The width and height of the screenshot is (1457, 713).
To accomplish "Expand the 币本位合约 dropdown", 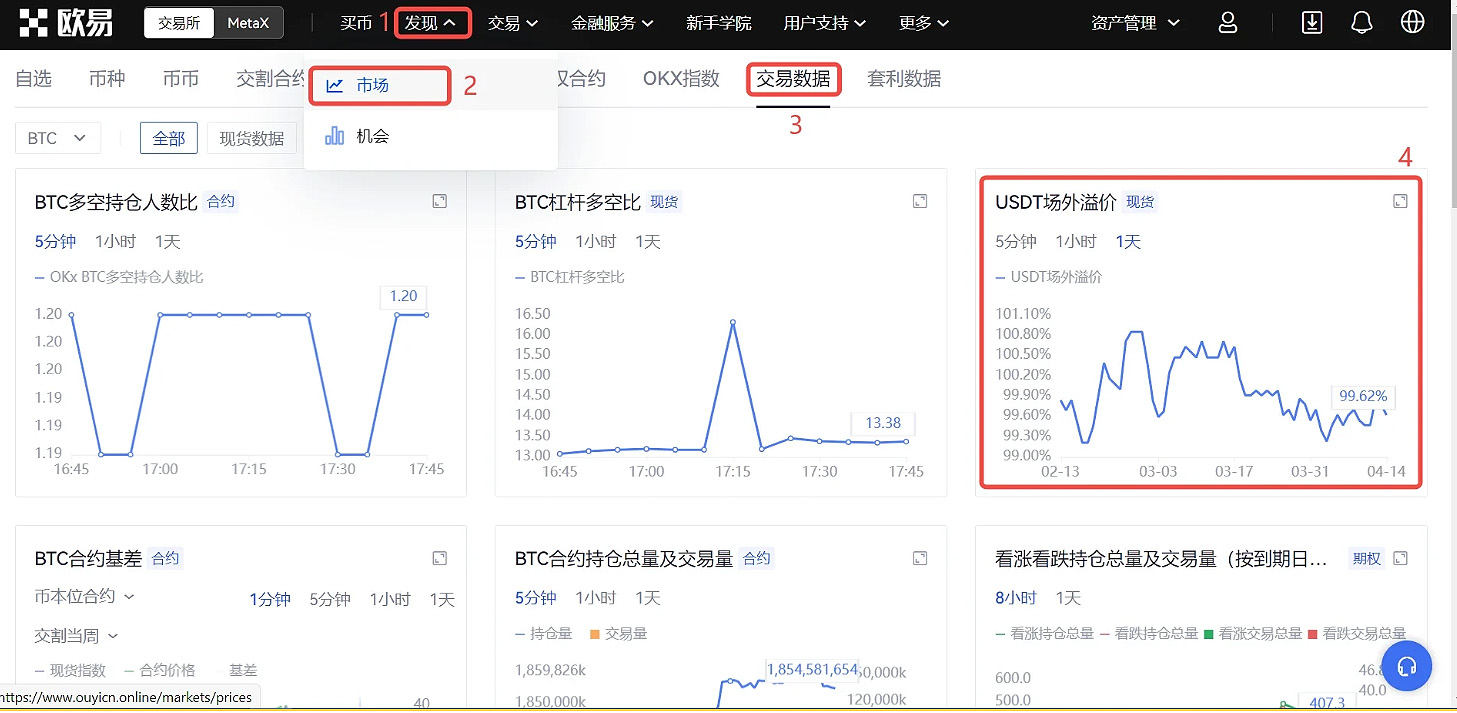I will click(x=85, y=597).
